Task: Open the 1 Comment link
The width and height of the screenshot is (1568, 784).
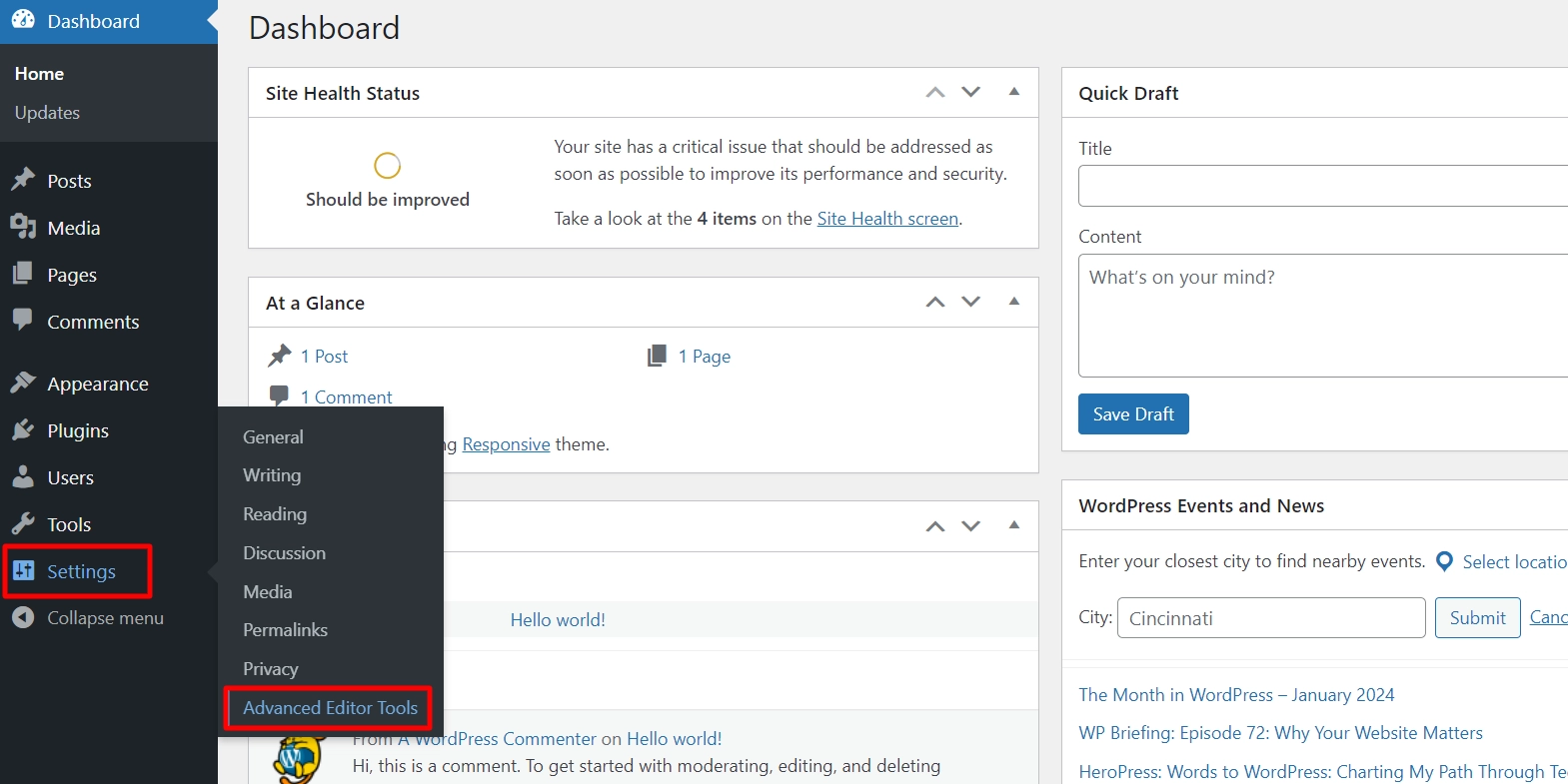Action: (x=346, y=396)
